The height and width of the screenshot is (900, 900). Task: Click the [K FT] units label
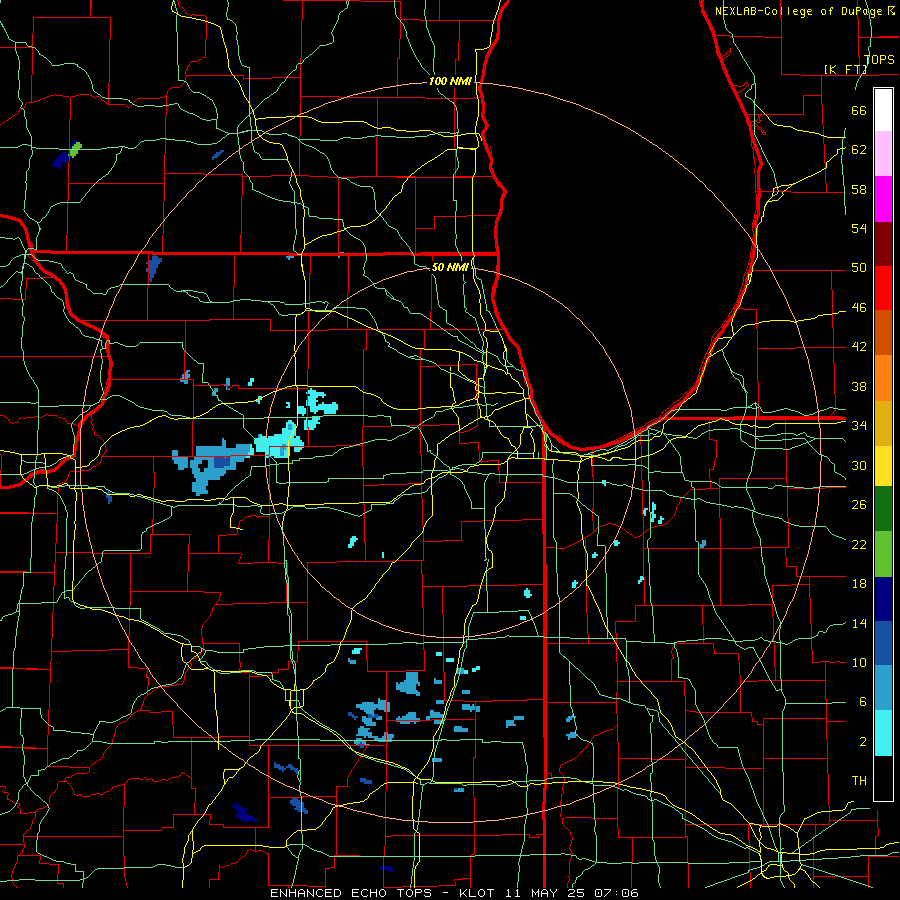click(845, 69)
